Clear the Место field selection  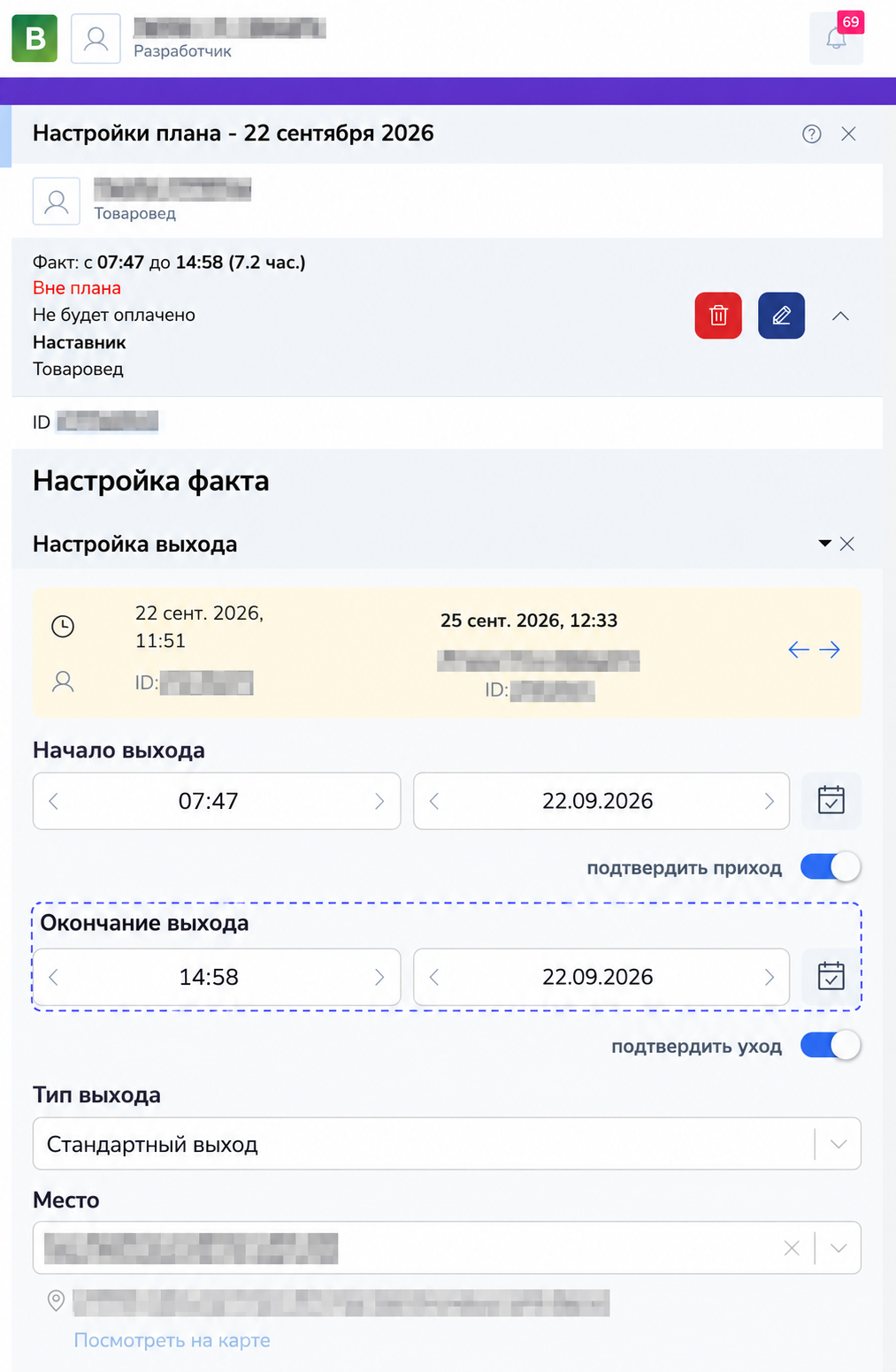(x=792, y=1248)
